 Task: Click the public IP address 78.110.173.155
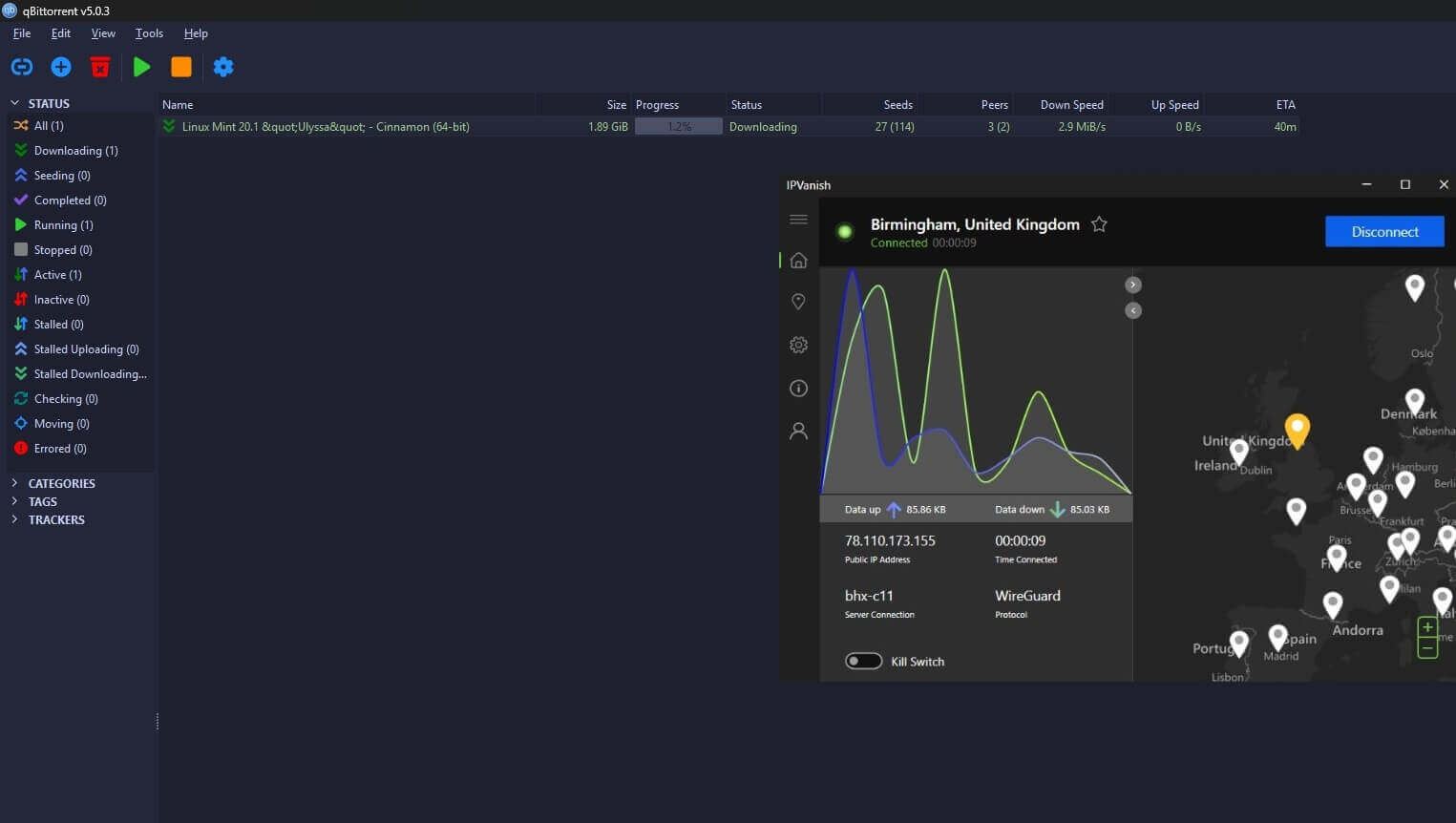tap(890, 540)
